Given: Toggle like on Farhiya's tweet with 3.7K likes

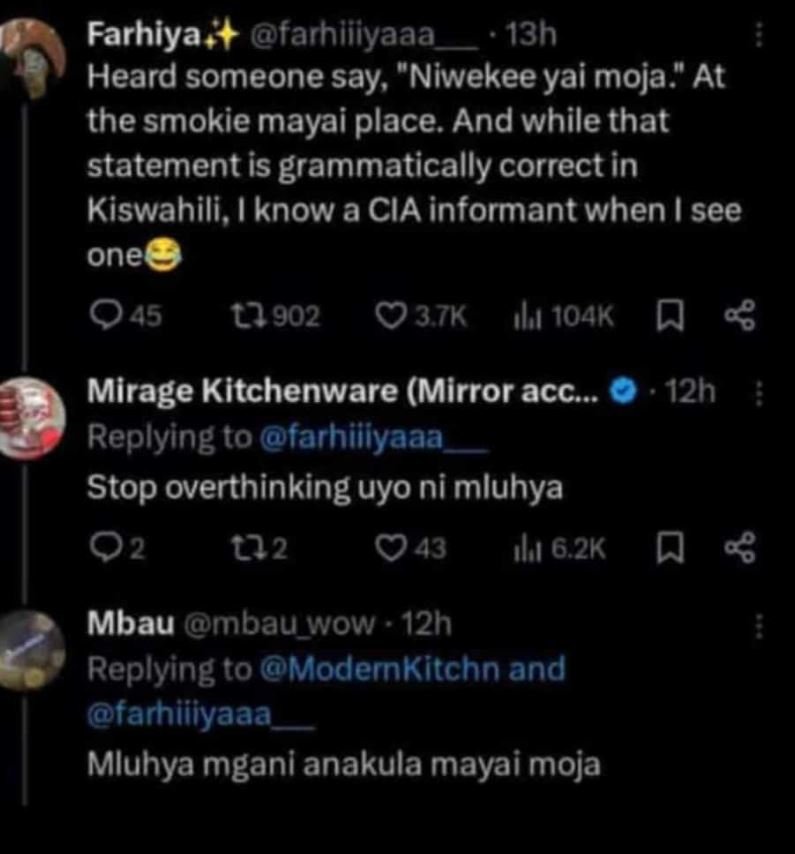Looking at the screenshot, I should [390, 315].
